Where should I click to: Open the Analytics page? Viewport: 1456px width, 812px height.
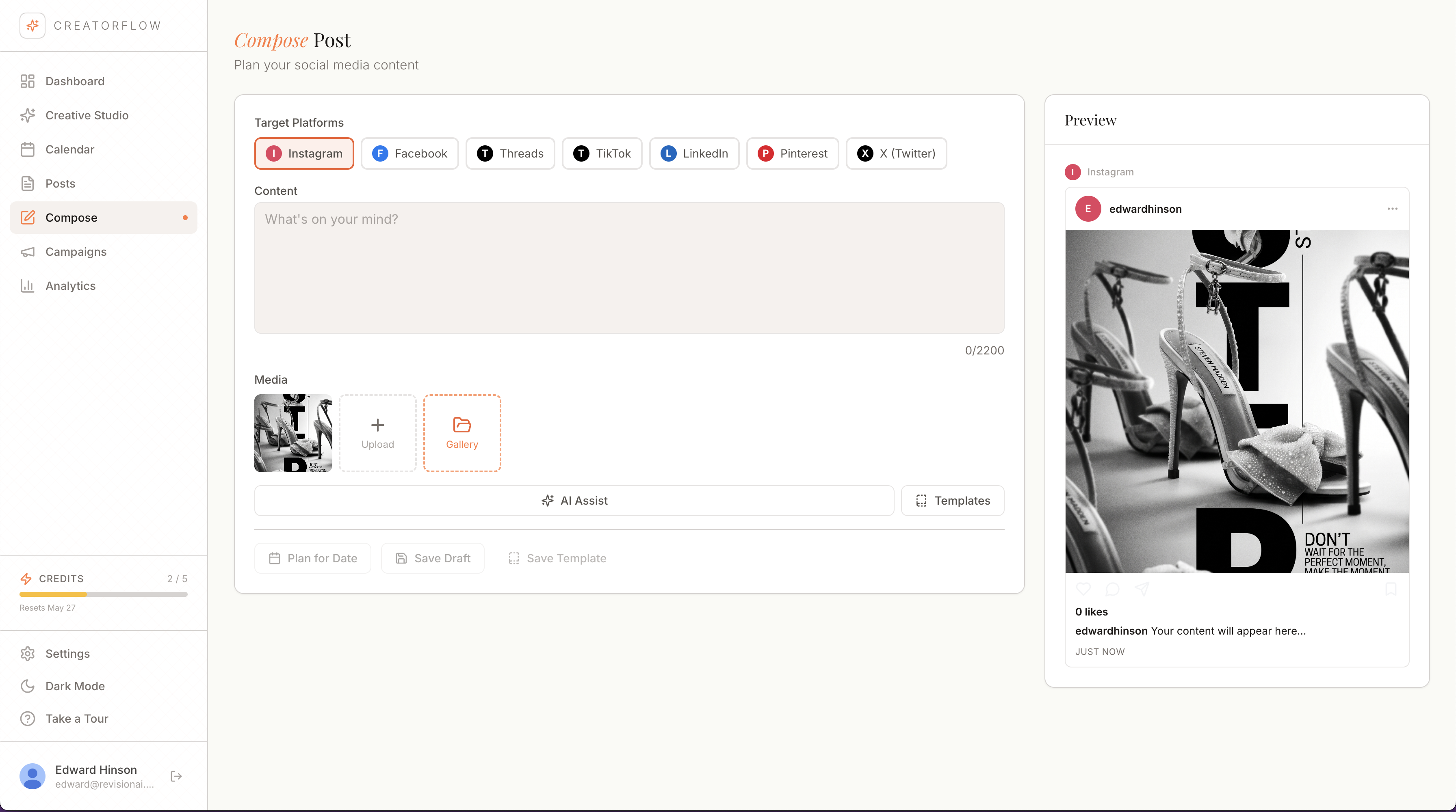coord(104,286)
